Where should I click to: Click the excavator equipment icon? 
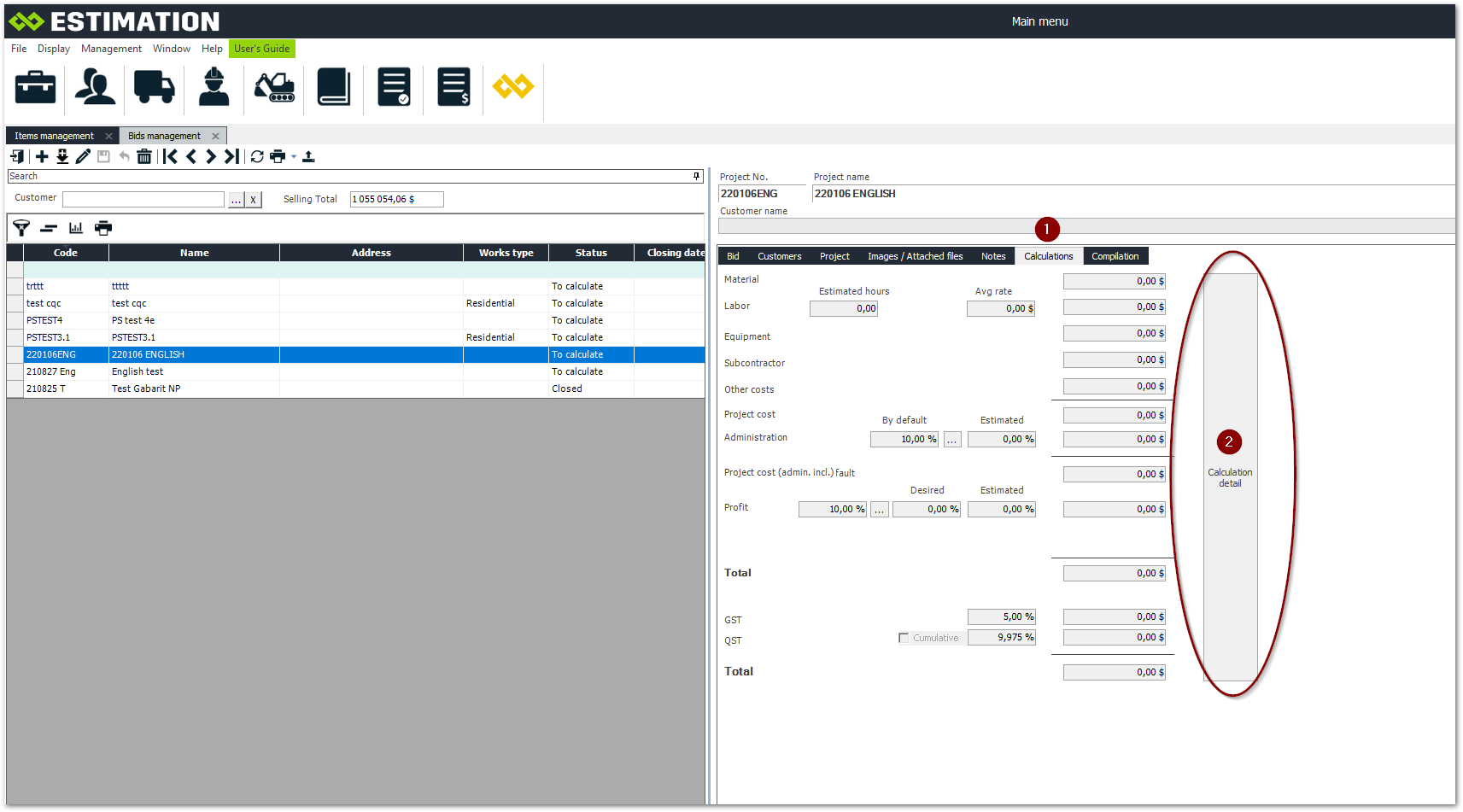coord(274,87)
